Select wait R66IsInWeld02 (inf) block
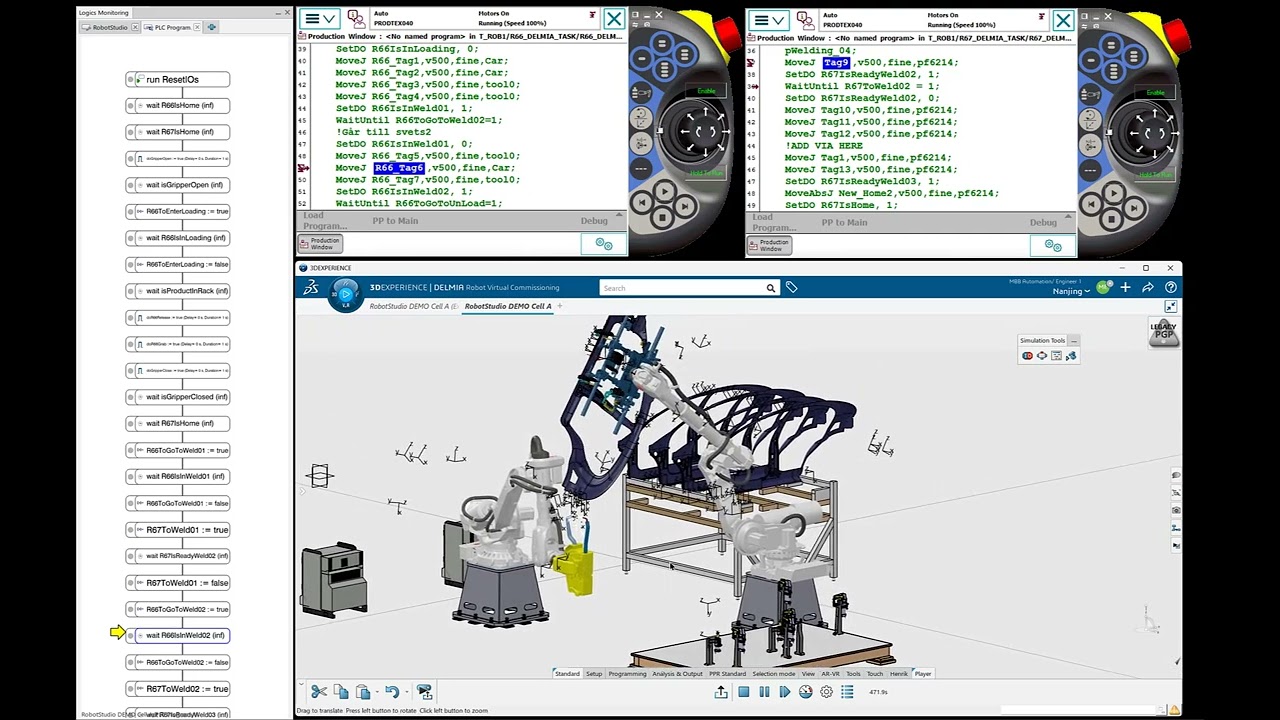This screenshot has height=720, width=1280. [178, 635]
